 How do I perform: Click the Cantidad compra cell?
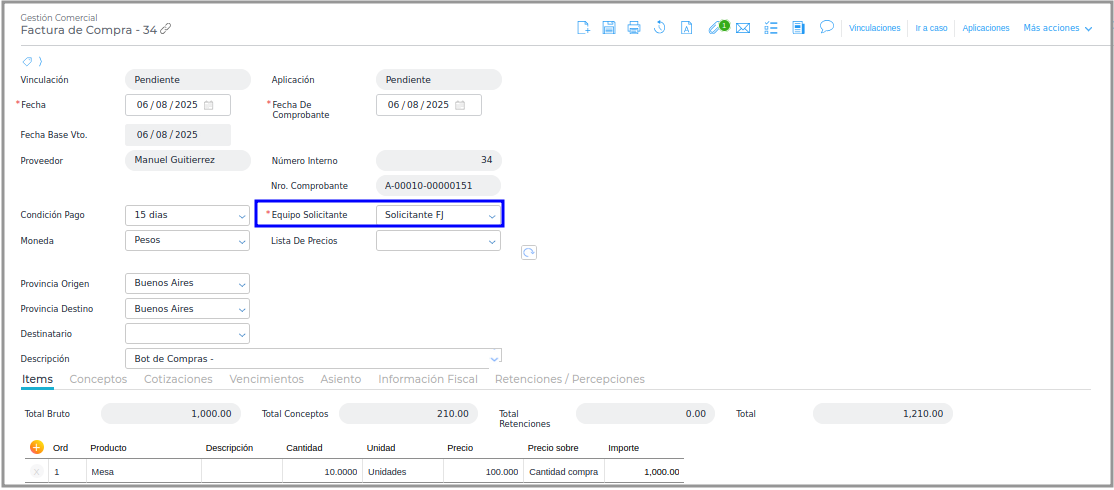click(564, 472)
